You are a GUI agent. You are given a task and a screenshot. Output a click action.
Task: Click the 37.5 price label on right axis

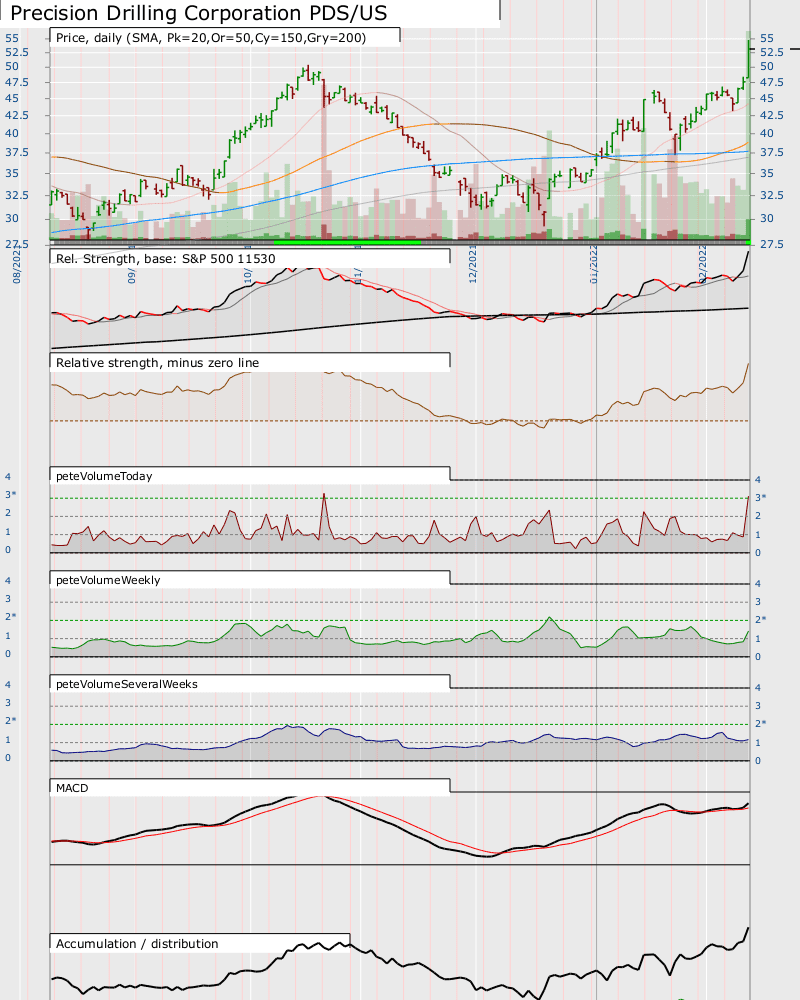point(772,152)
